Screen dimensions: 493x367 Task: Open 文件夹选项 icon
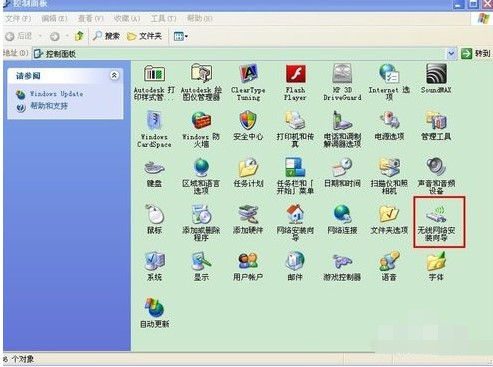coord(389,214)
